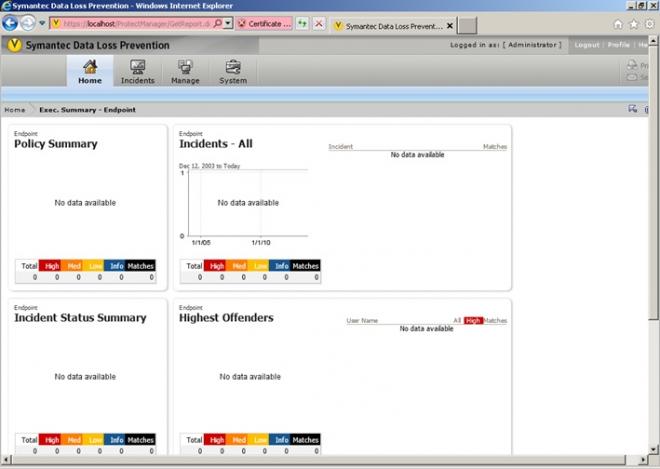Click horizontal scrollbar right arrow
The width and height of the screenshot is (660, 469).
tap(644, 459)
